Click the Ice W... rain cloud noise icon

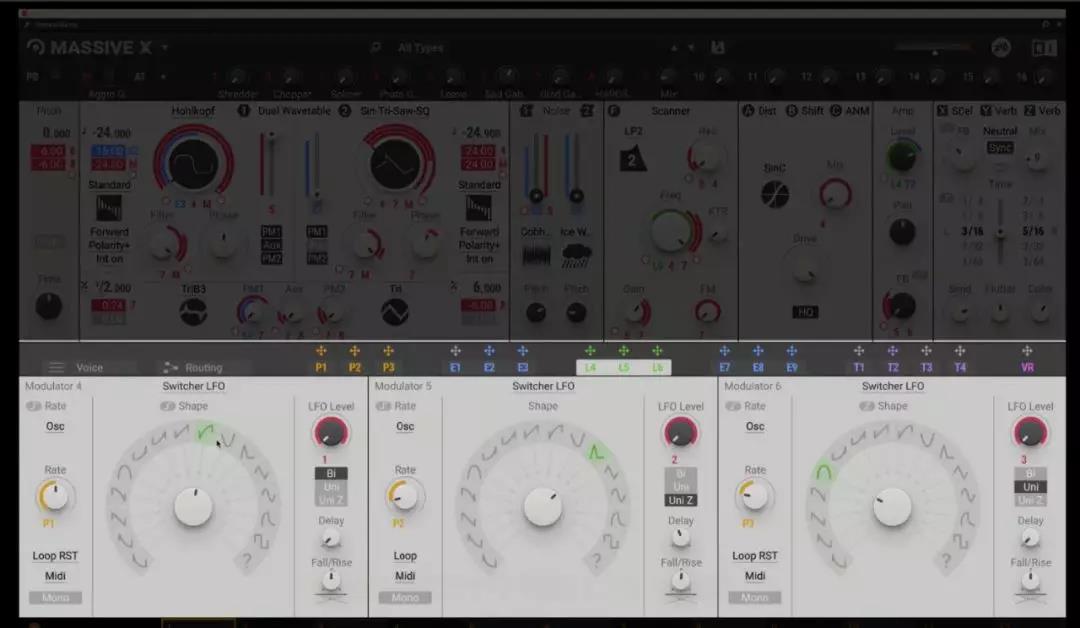pos(576,256)
